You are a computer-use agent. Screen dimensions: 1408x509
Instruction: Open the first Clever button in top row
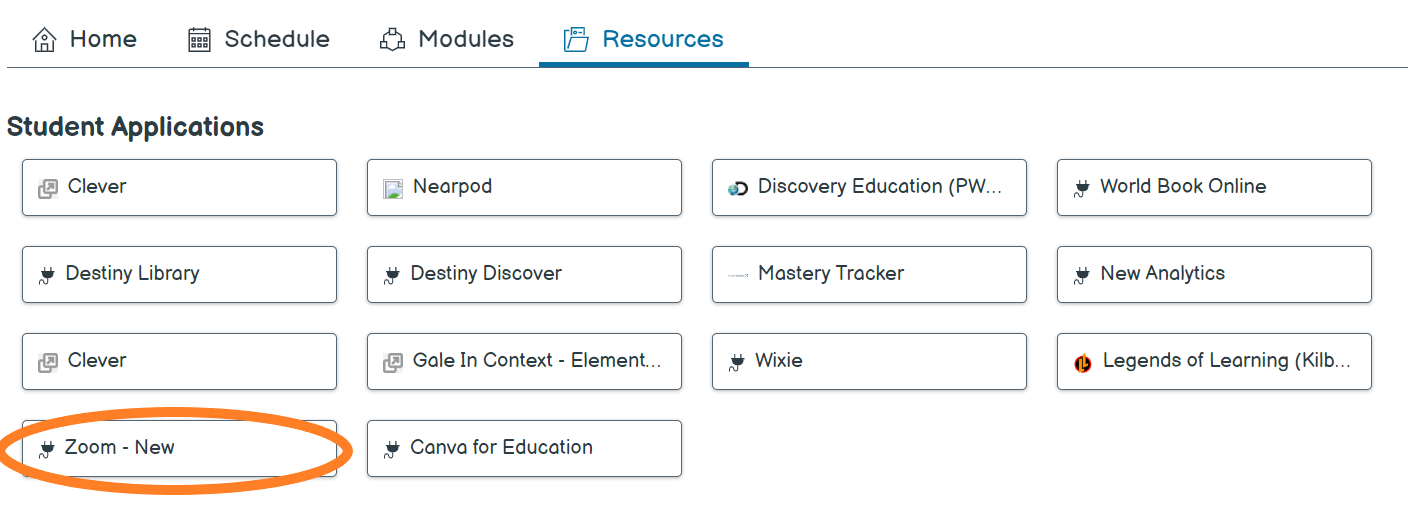[179, 187]
